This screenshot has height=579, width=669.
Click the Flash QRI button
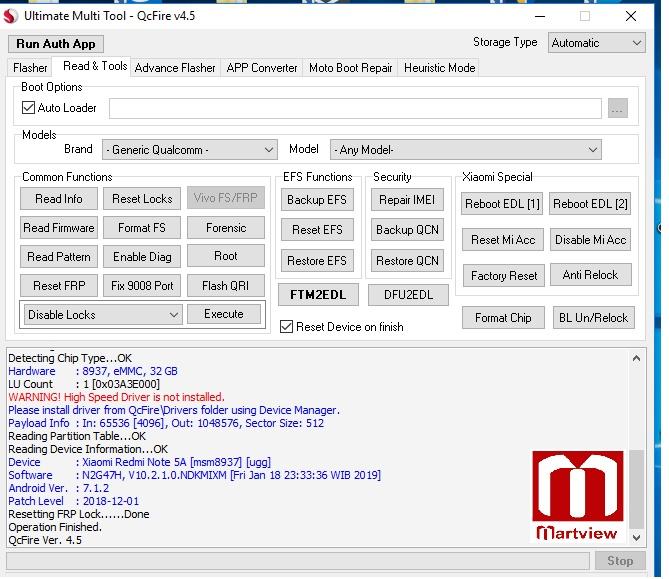pos(226,286)
